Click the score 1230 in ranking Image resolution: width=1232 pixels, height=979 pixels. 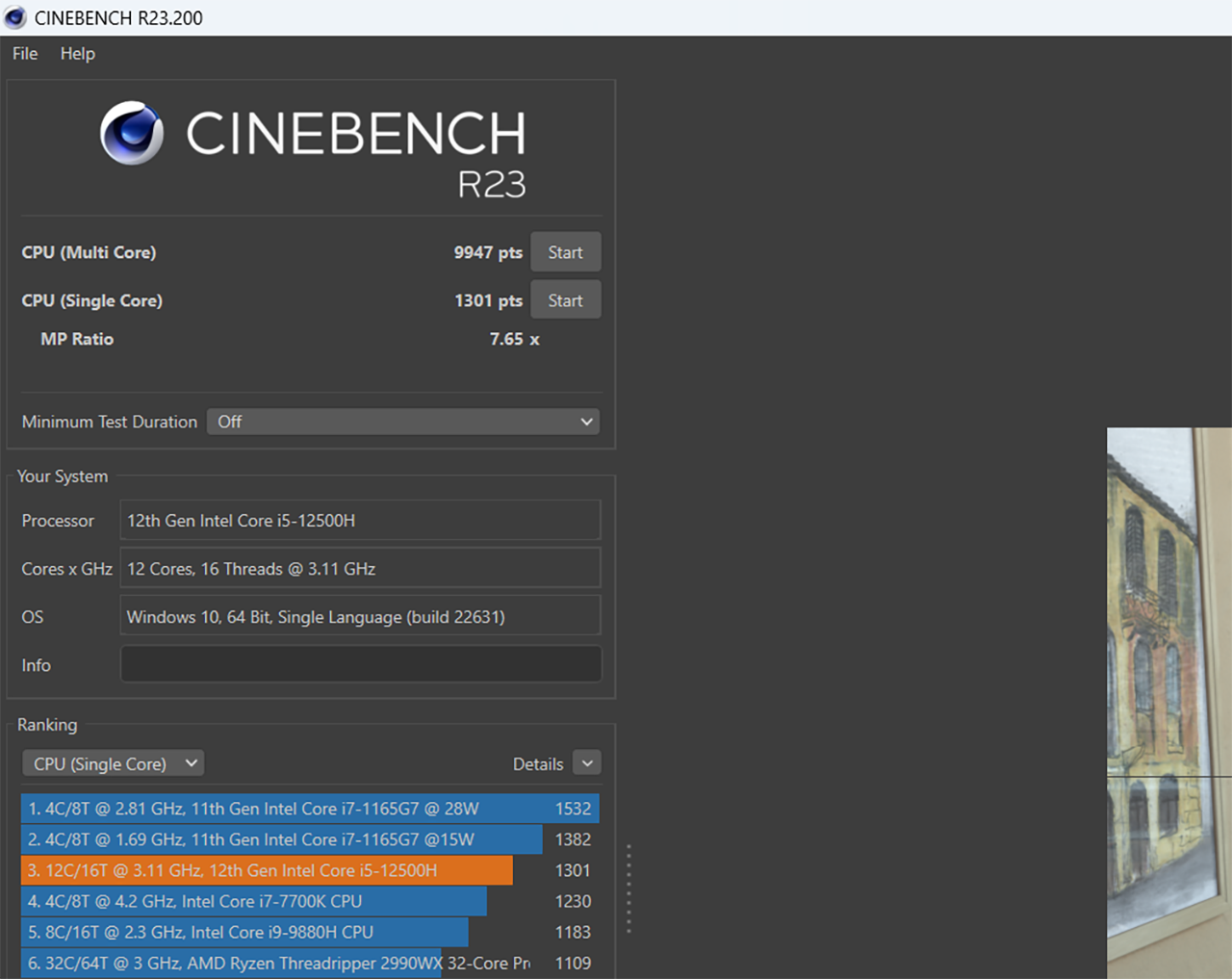pos(573,901)
